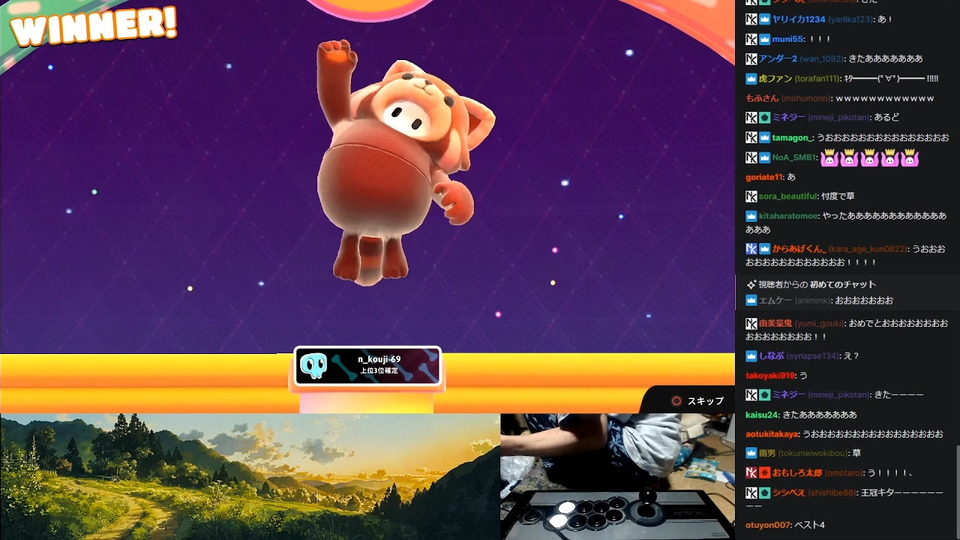This screenshot has height=540, width=960.
Task: Open otuyon007 username in chat
Action: coord(768,525)
